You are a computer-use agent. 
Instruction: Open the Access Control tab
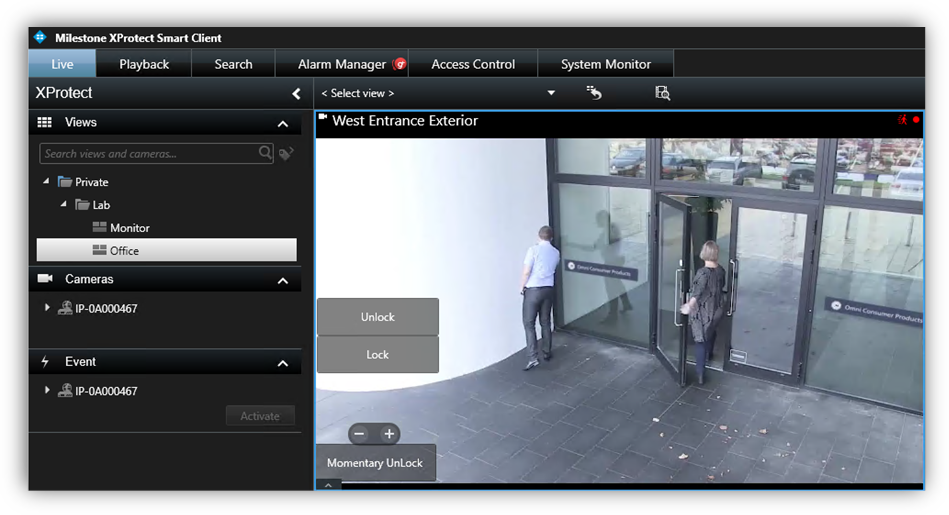pos(473,64)
